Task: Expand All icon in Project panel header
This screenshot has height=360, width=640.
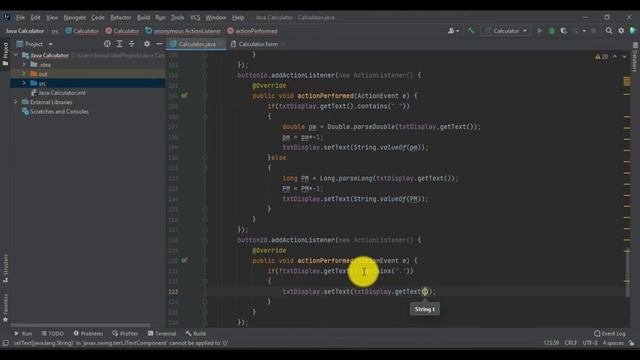Action: click(119, 44)
